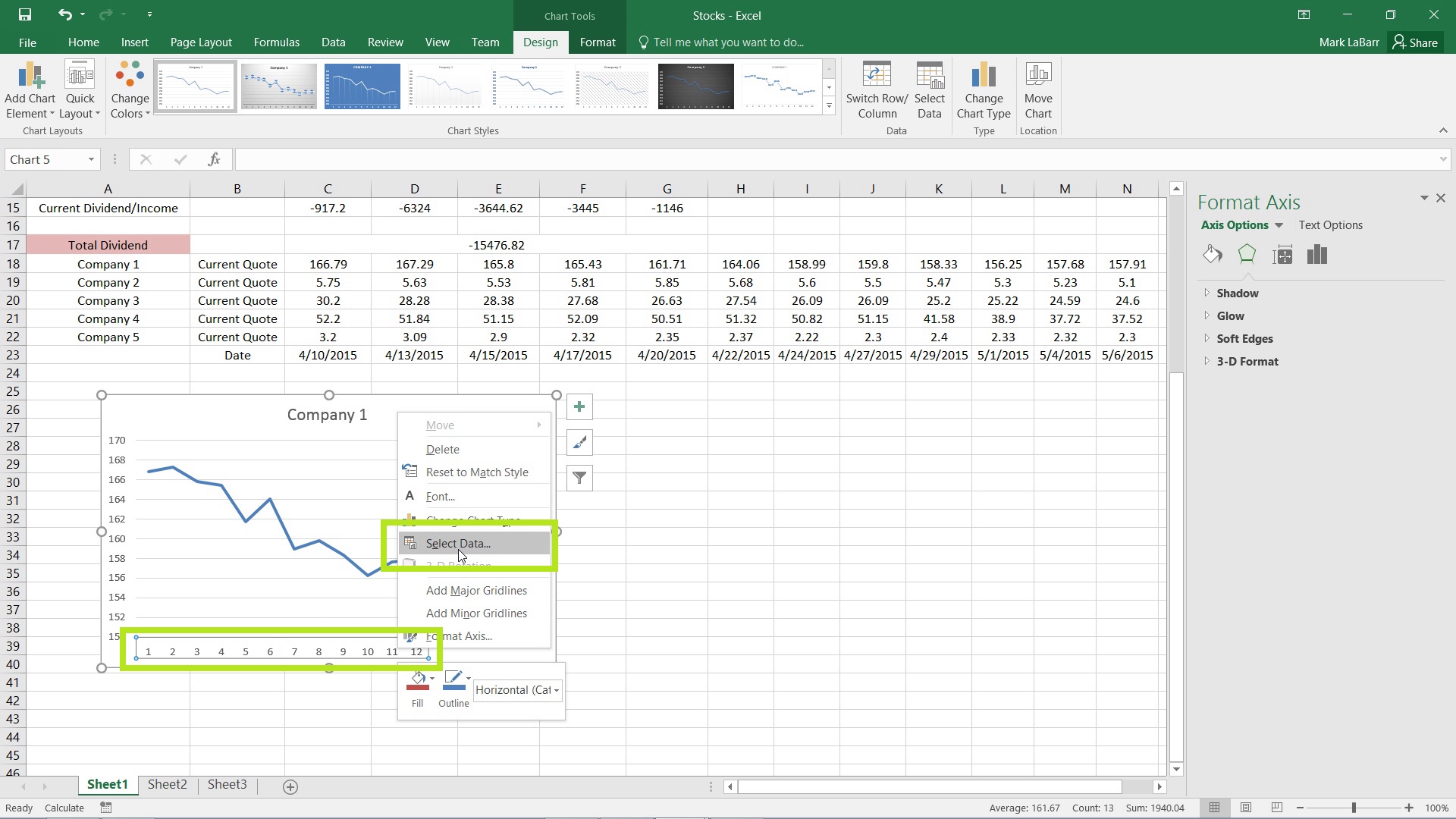Screen dimensions: 1456x819
Task: Switch to the Format ribbon tab
Action: tap(597, 42)
